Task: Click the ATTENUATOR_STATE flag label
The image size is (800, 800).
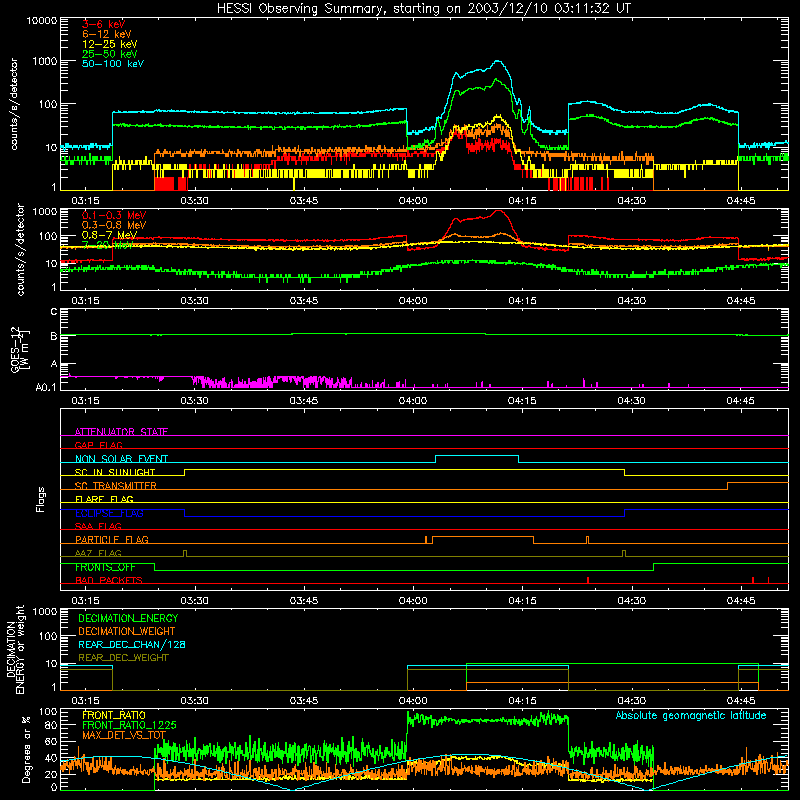Action: (x=121, y=432)
